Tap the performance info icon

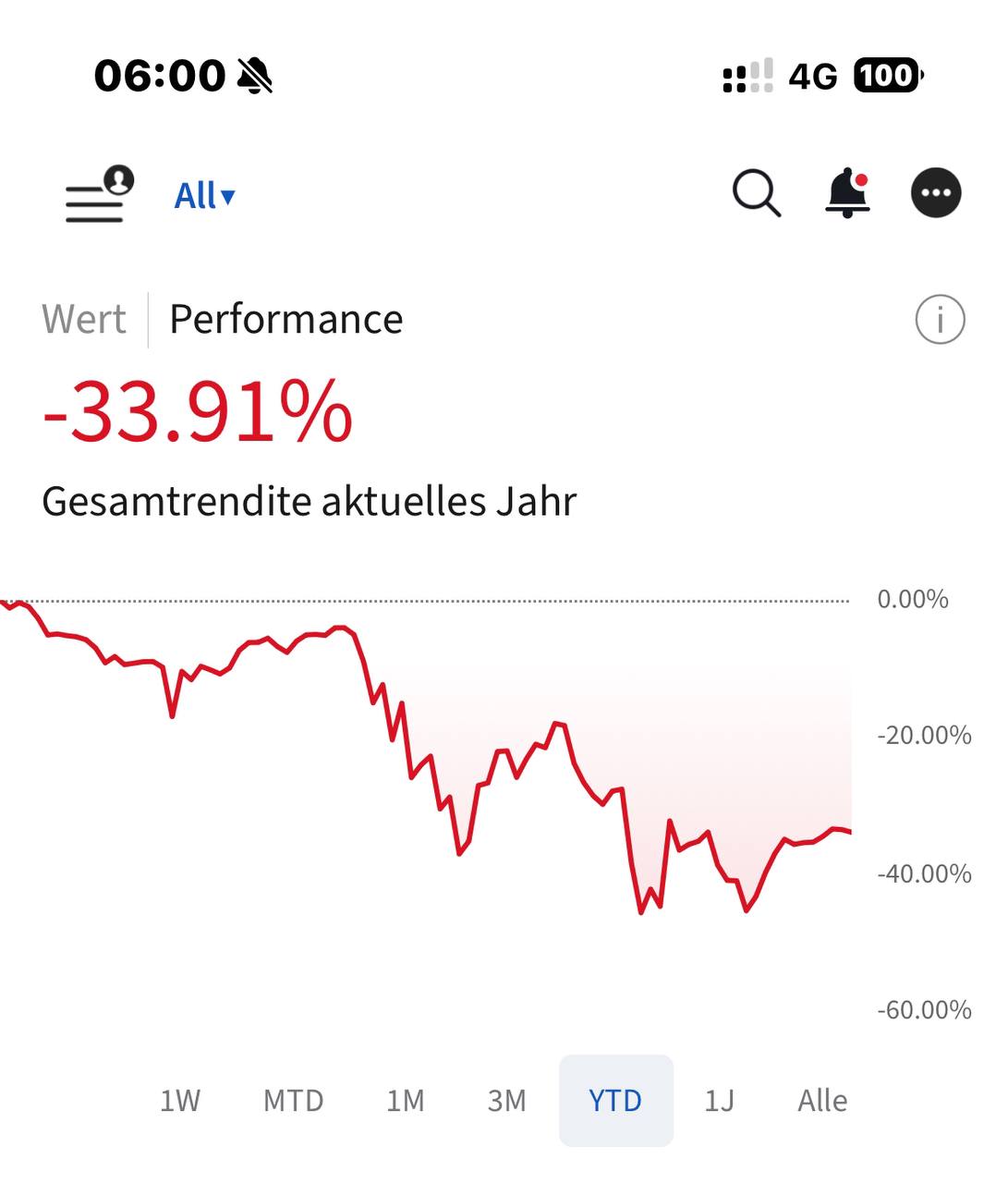tap(940, 320)
